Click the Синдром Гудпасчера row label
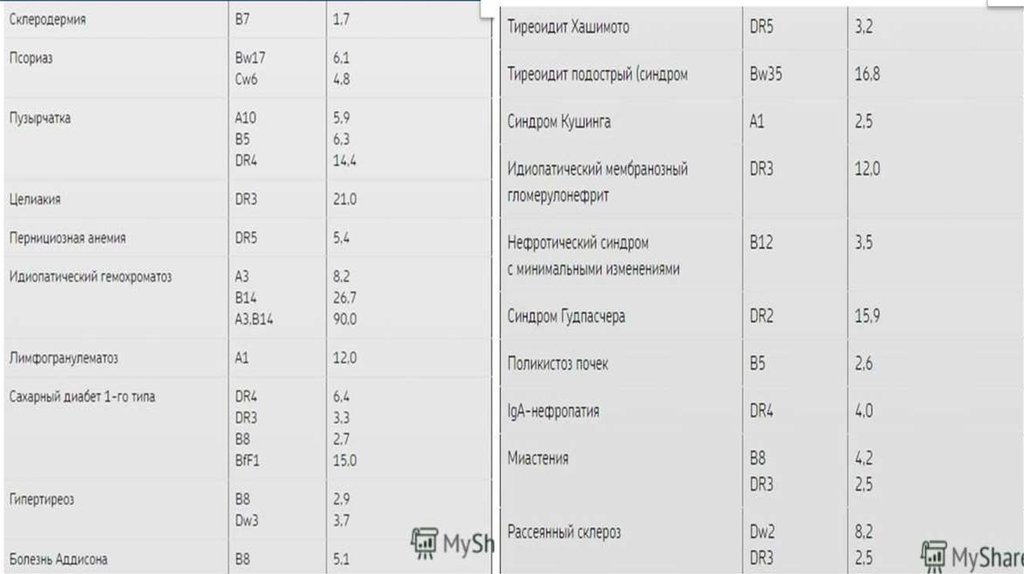The image size is (1024, 574). [567, 317]
